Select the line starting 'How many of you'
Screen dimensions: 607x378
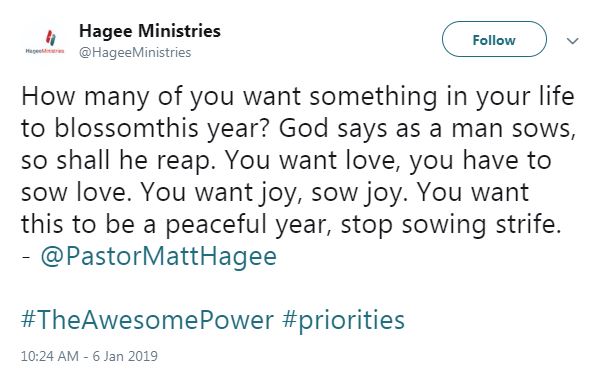298,97
